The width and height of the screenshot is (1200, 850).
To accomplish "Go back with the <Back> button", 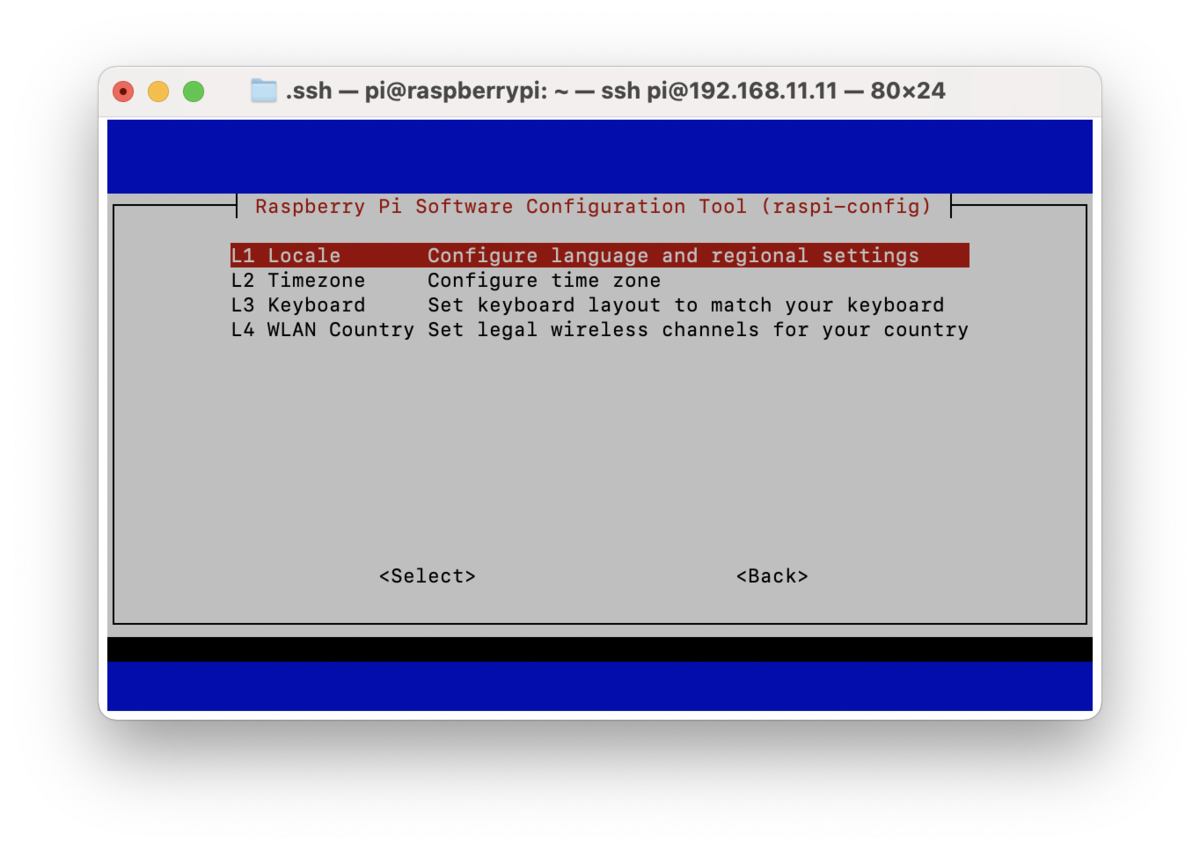I will coord(772,576).
